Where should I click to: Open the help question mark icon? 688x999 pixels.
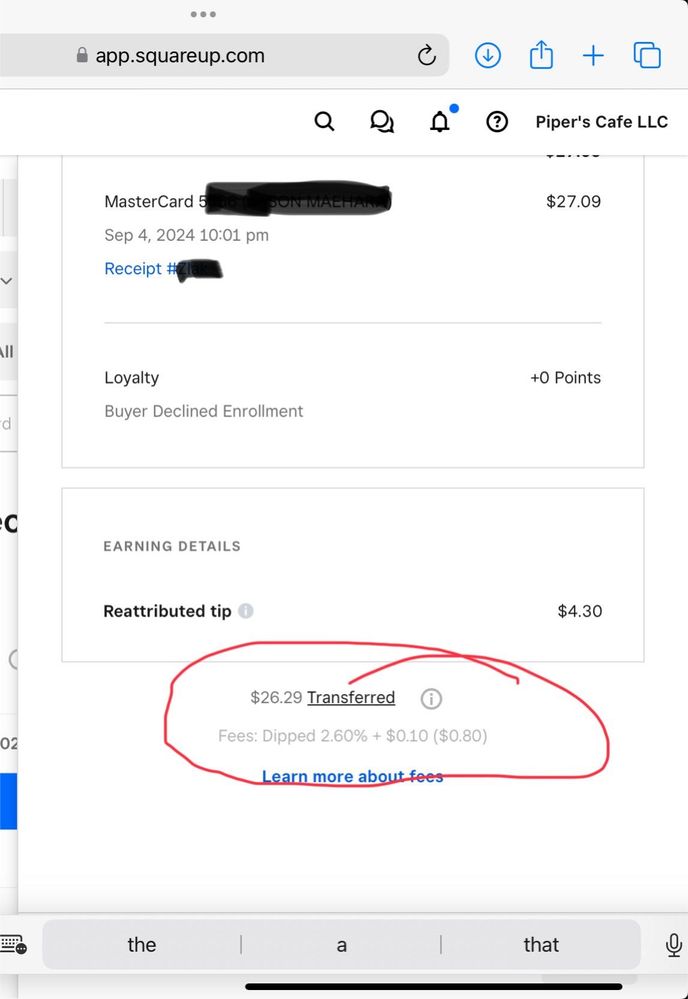pos(497,121)
